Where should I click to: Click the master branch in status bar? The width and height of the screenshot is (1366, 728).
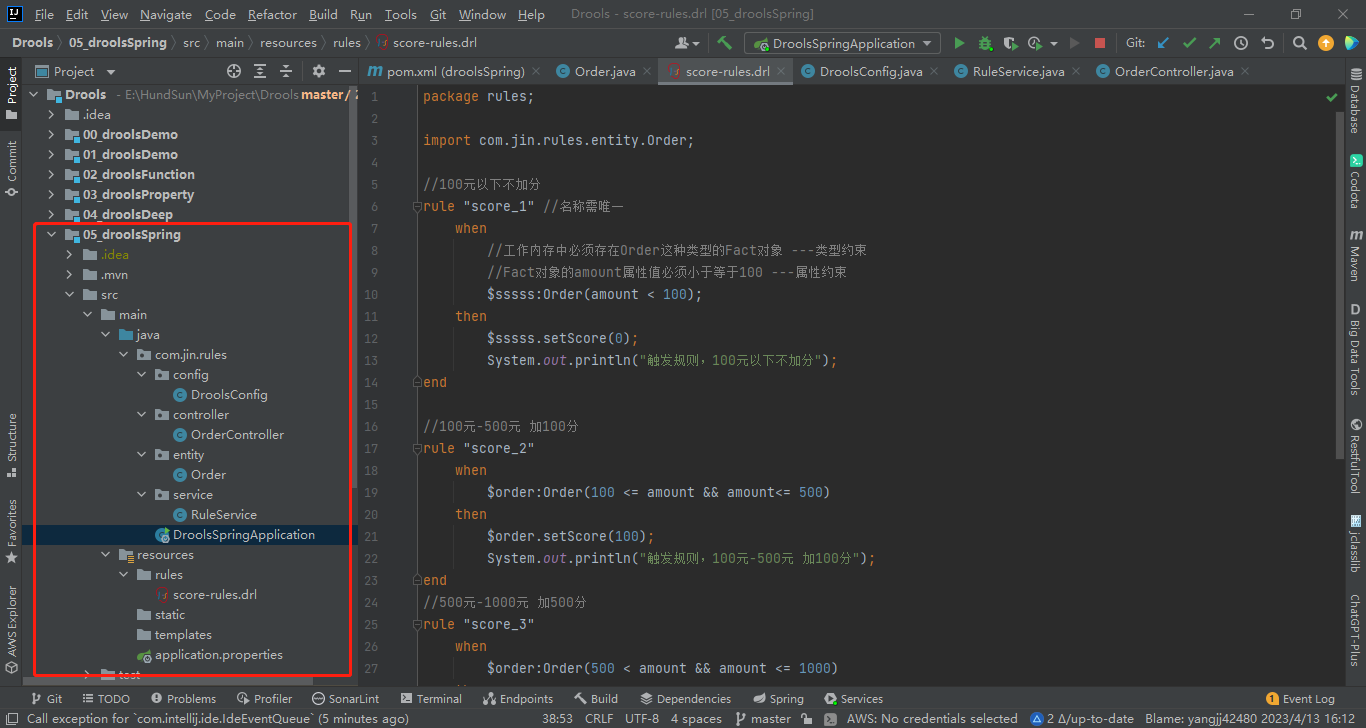point(762,718)
